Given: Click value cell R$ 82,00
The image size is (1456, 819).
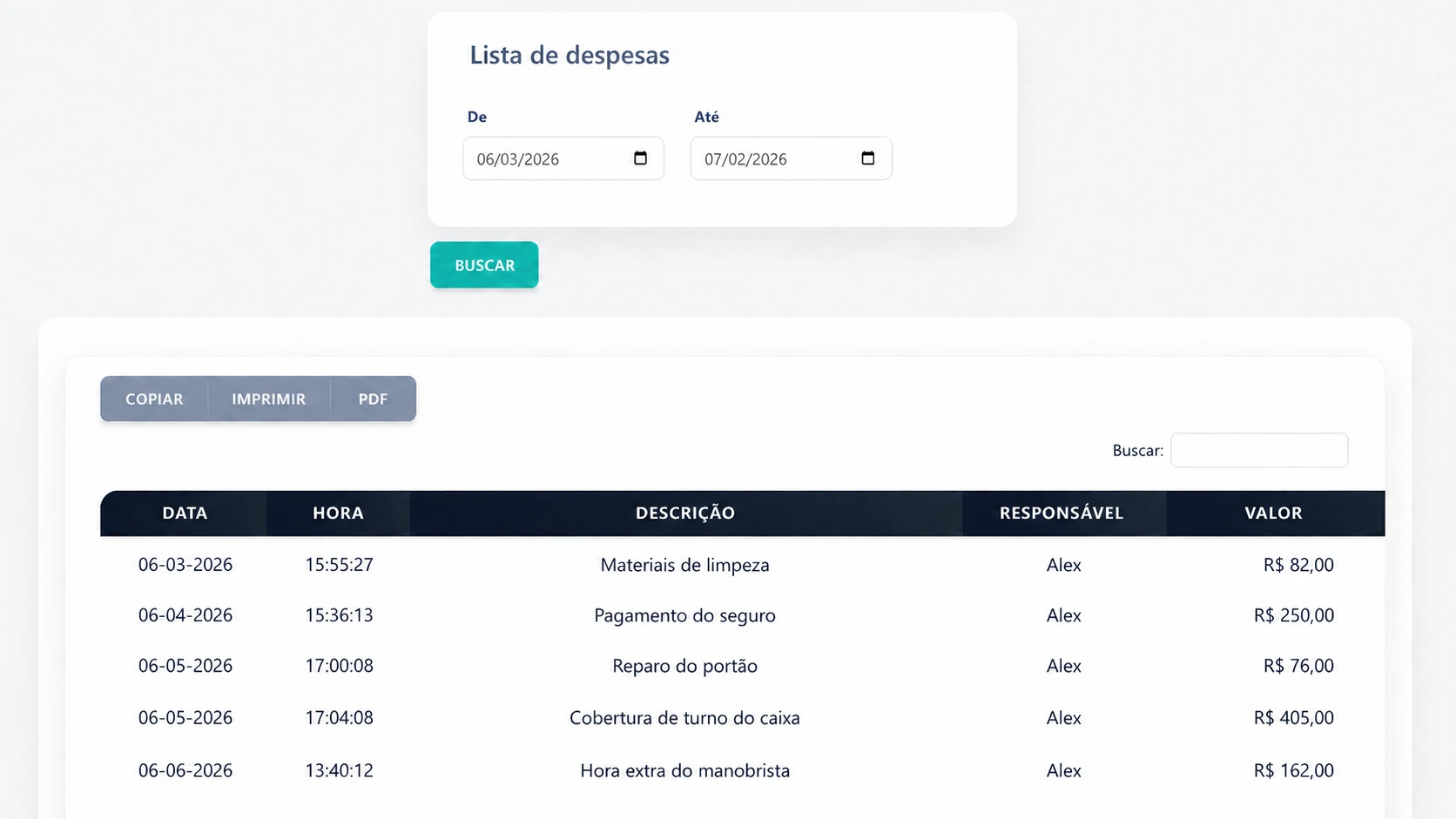Looking at the screenshot, I should [1298, 565].
